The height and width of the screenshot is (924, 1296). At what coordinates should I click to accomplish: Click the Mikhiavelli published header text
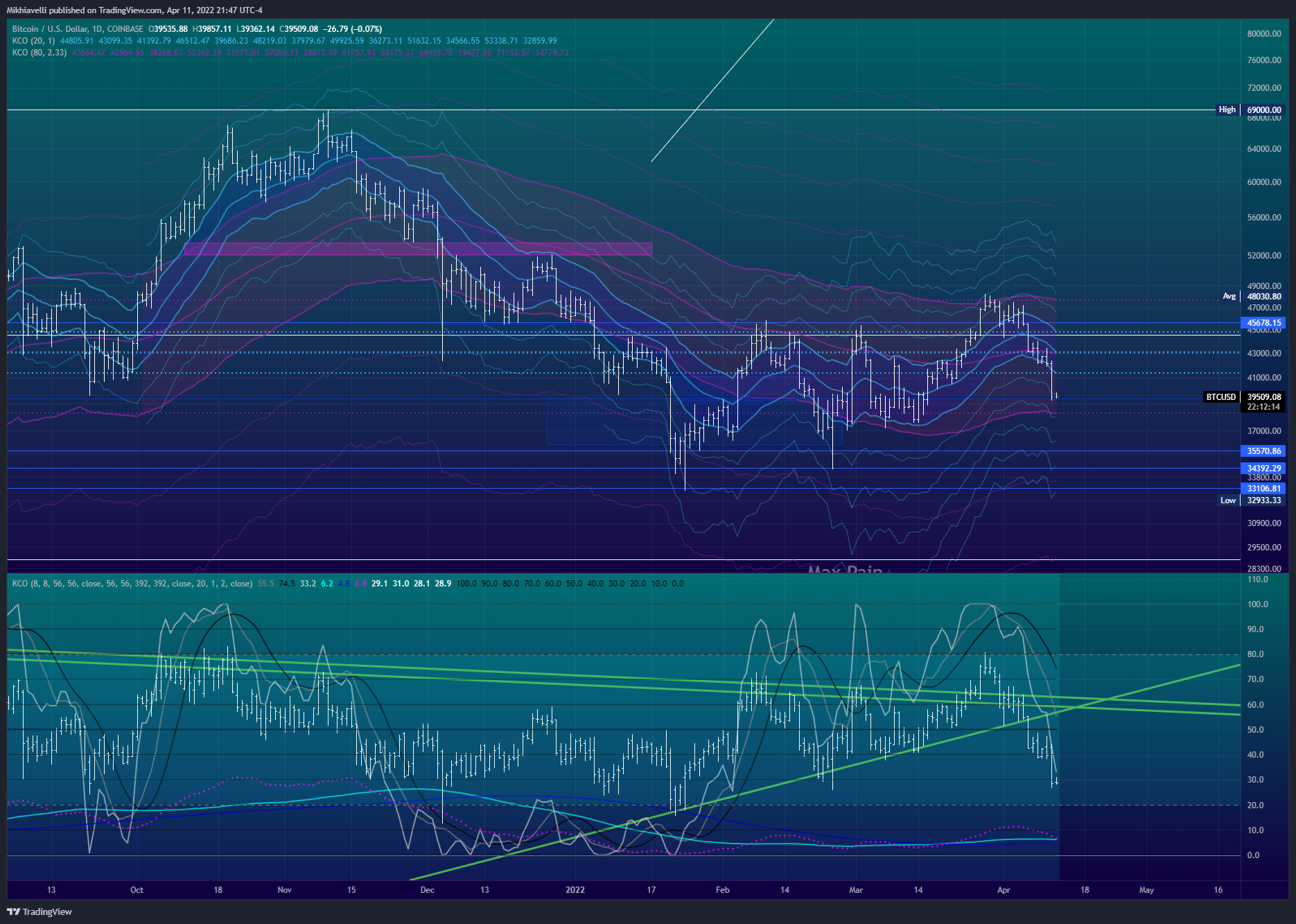(134, 10)
